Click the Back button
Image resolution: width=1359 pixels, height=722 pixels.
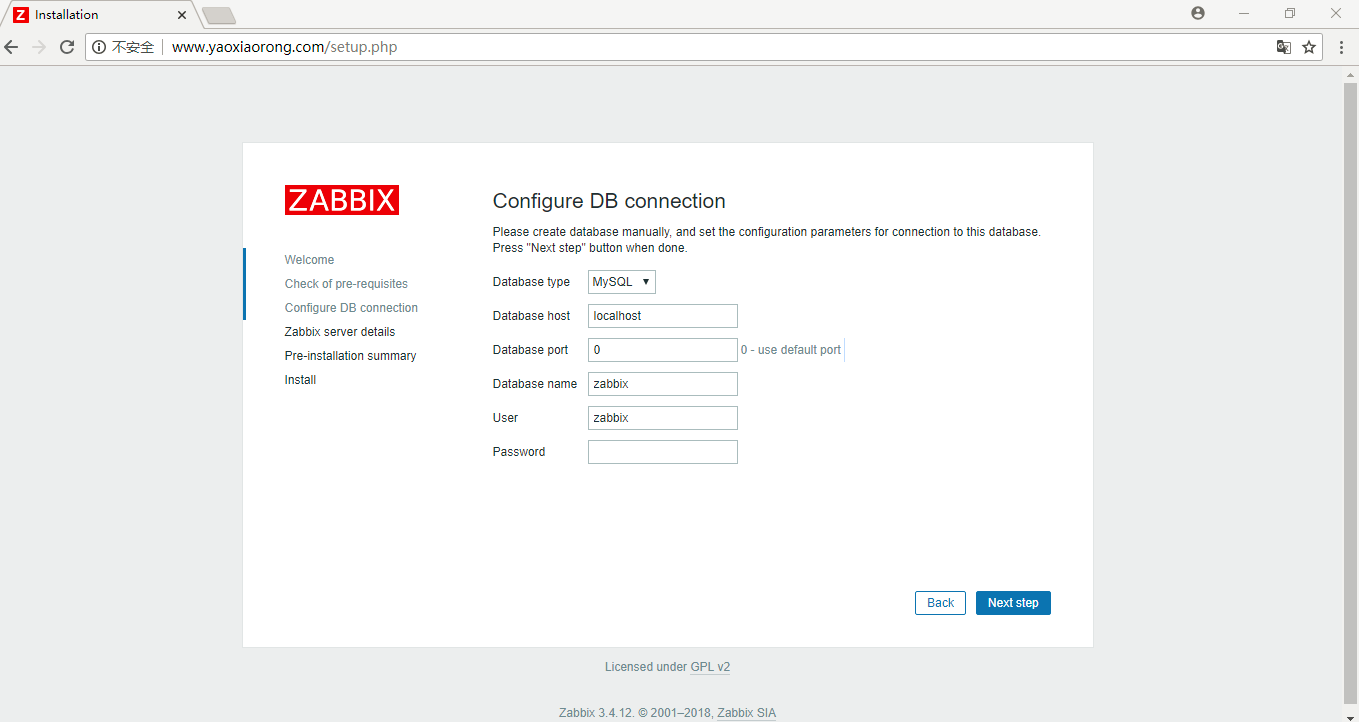940,603
